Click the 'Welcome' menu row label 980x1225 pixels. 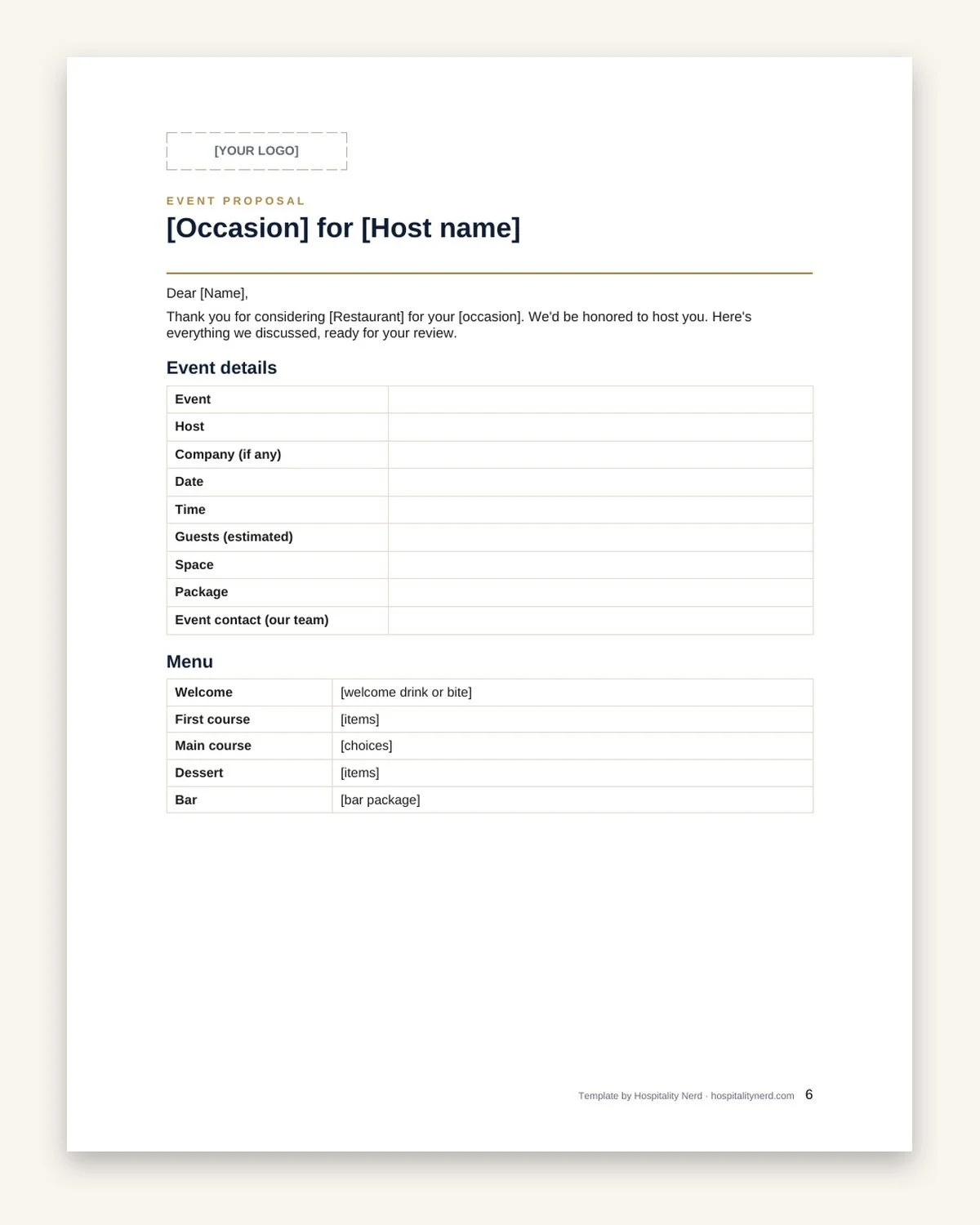click(x=203, y=693)
